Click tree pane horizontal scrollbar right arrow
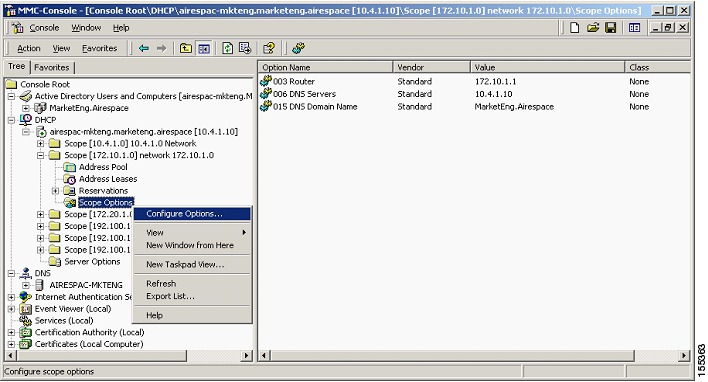This screenshot has width=708, height=382. [247, 356]
